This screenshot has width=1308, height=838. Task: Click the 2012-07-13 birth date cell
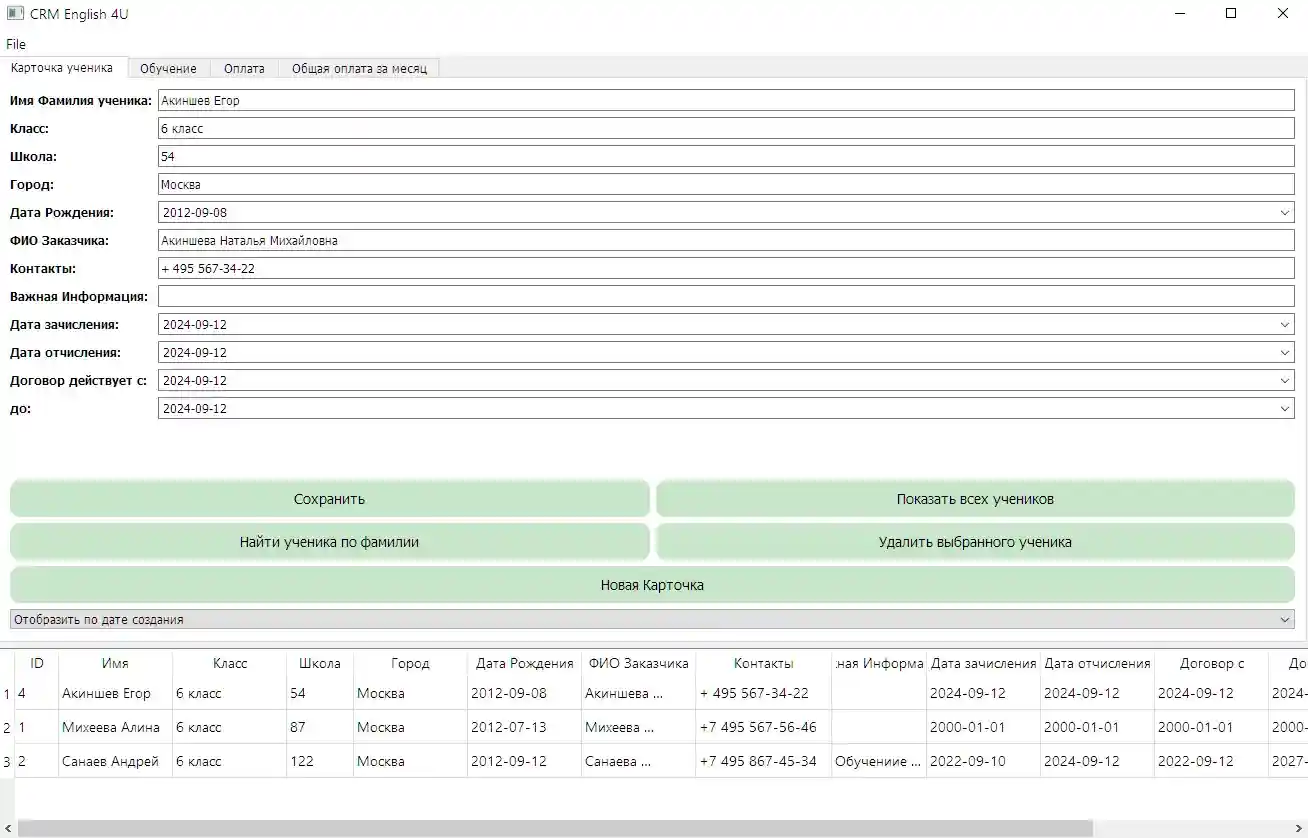click(524, 727)
